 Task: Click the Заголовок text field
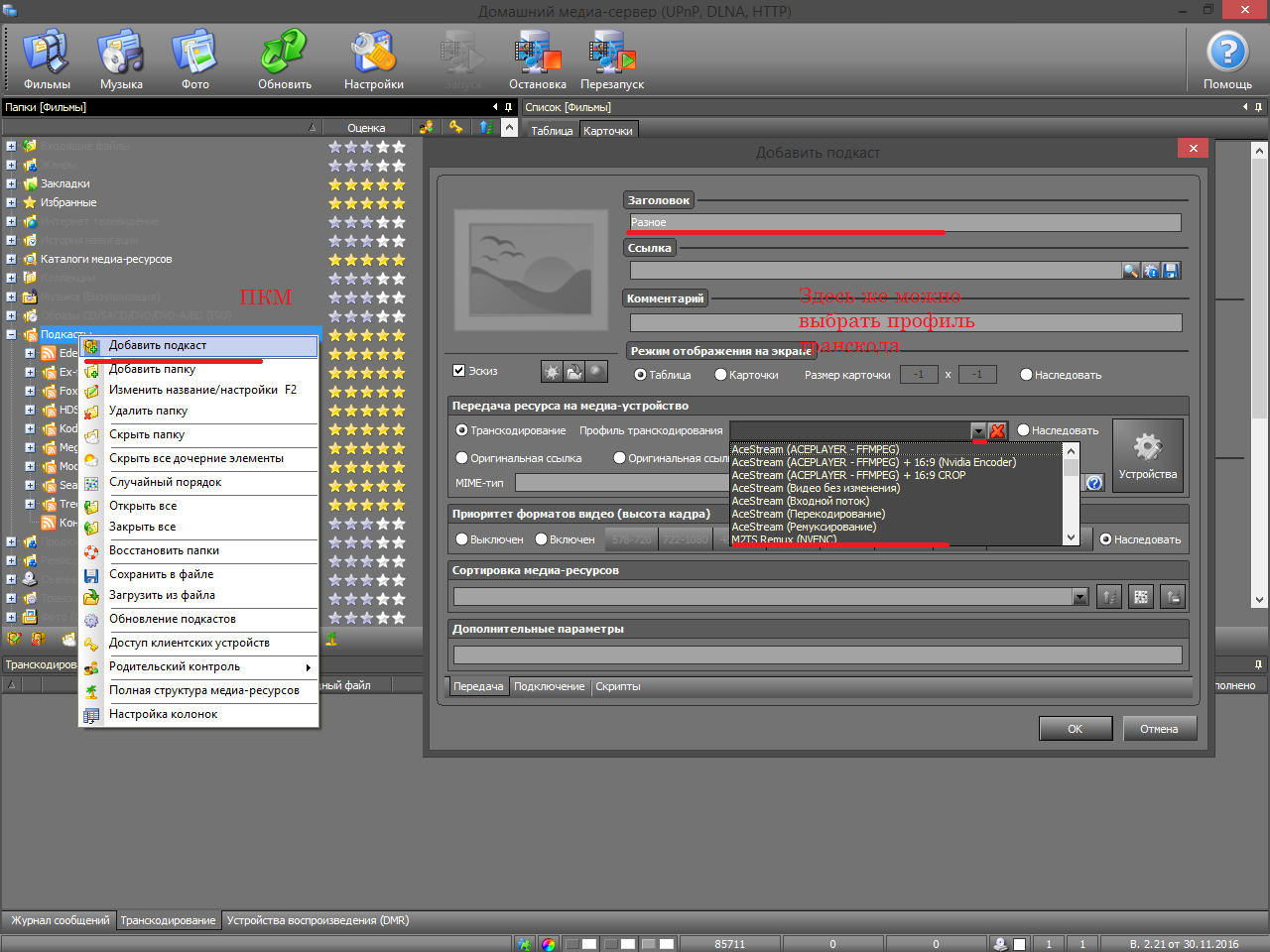point(905,223)
